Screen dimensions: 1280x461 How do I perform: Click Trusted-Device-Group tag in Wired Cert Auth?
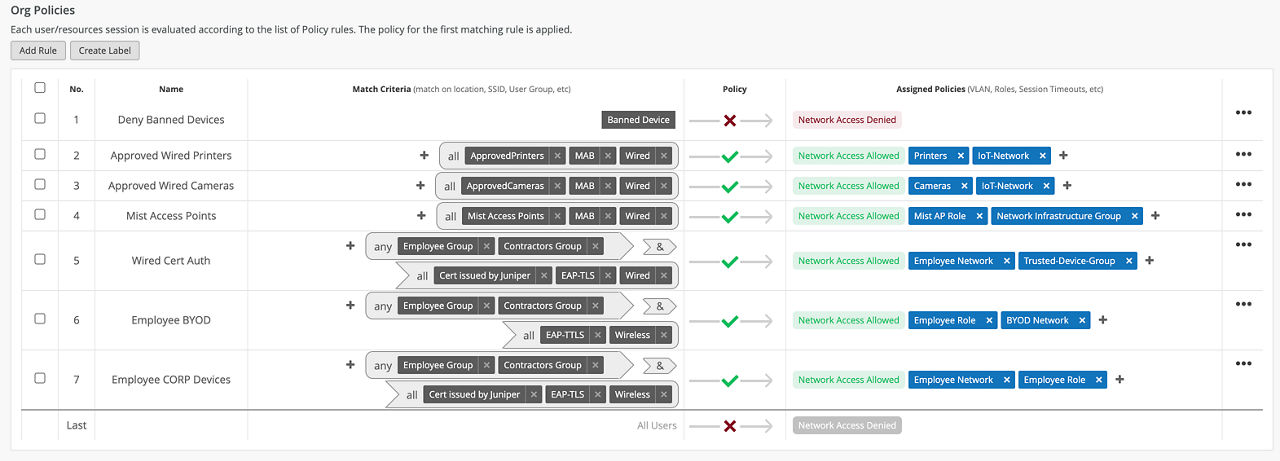[1068, 261]
